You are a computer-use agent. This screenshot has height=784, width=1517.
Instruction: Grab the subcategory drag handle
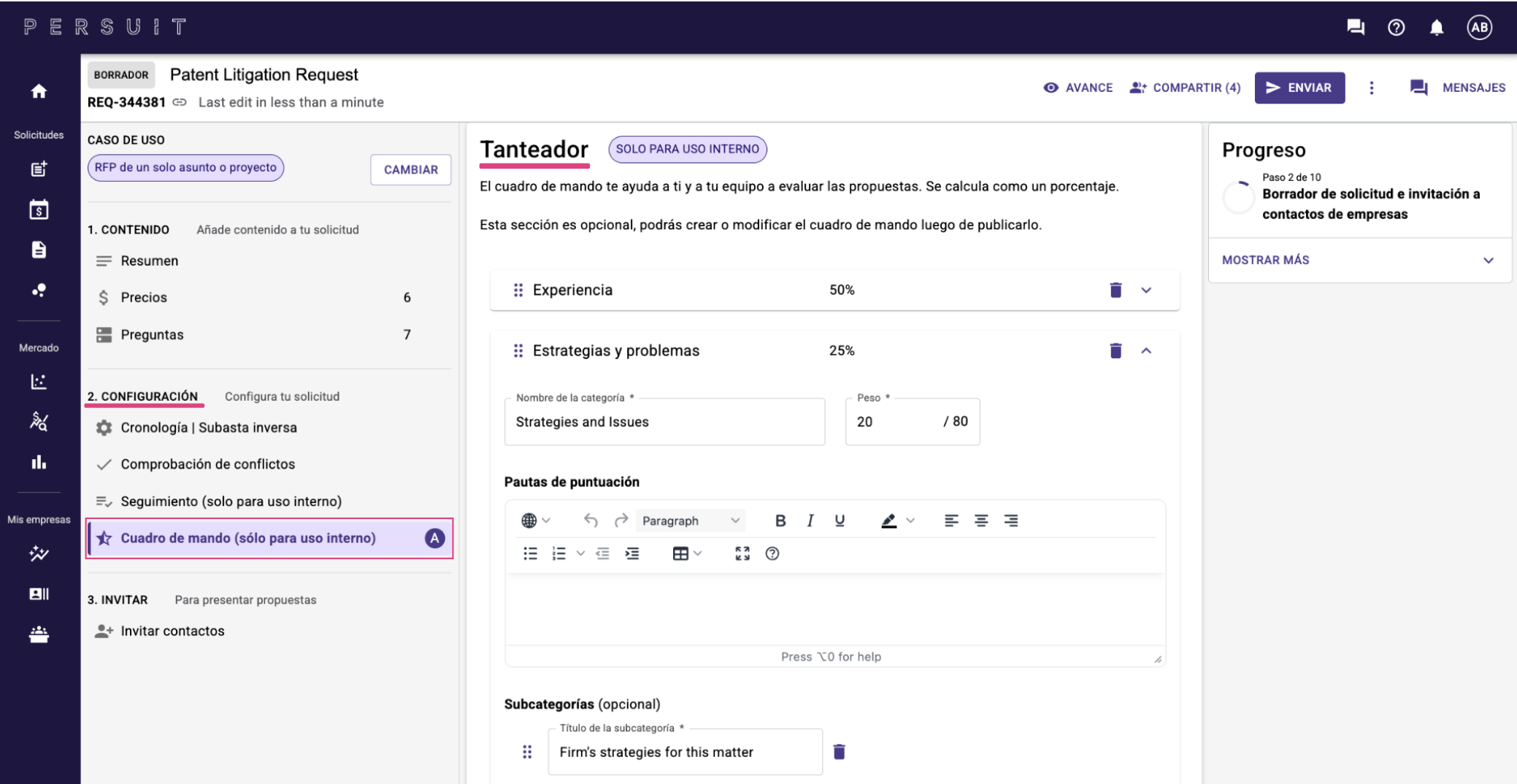(527, 751)
